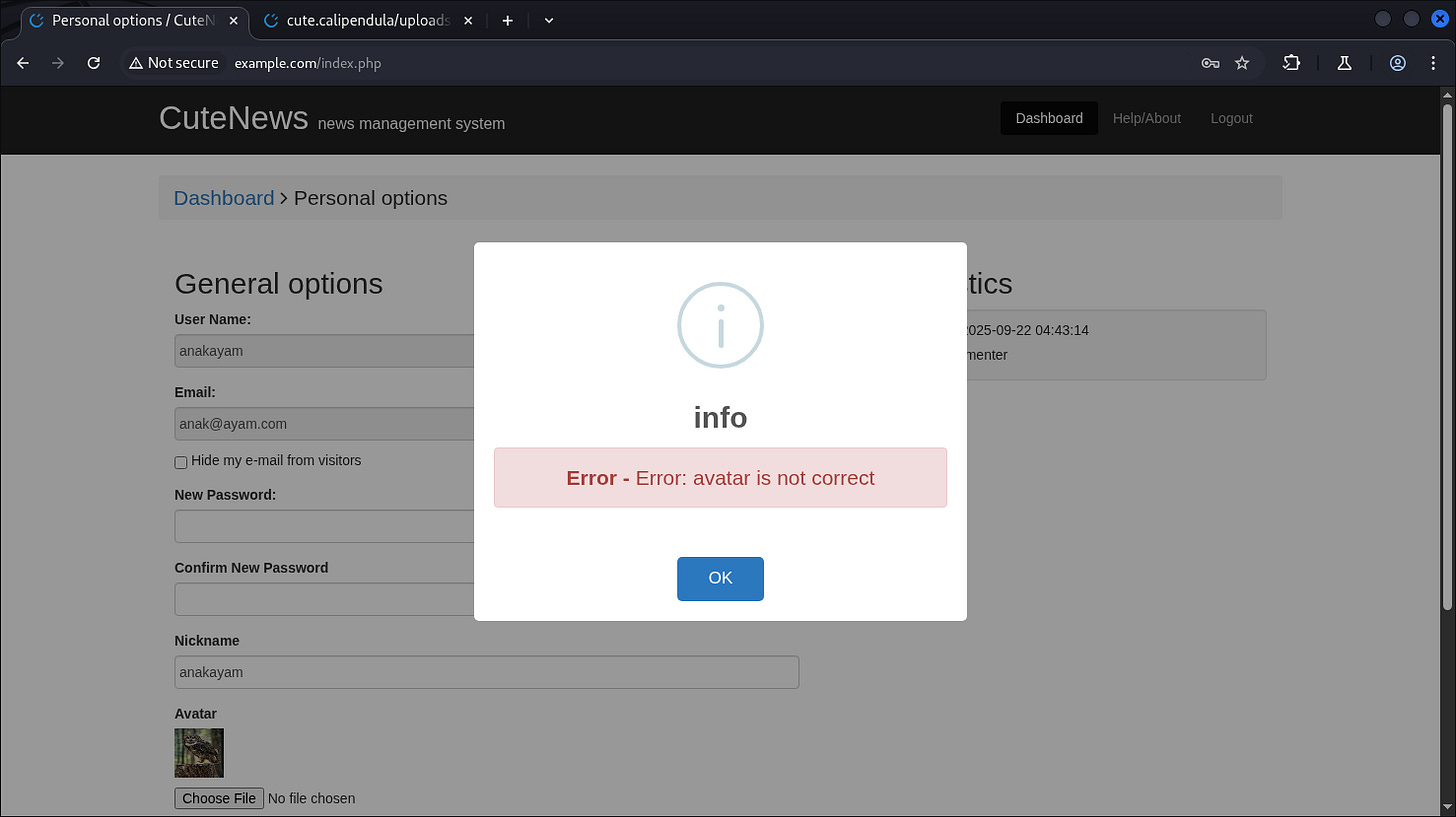Open the Chrome labs flask icon
This screenshot has height=817, width=1456.
(x=1344, y=63)
